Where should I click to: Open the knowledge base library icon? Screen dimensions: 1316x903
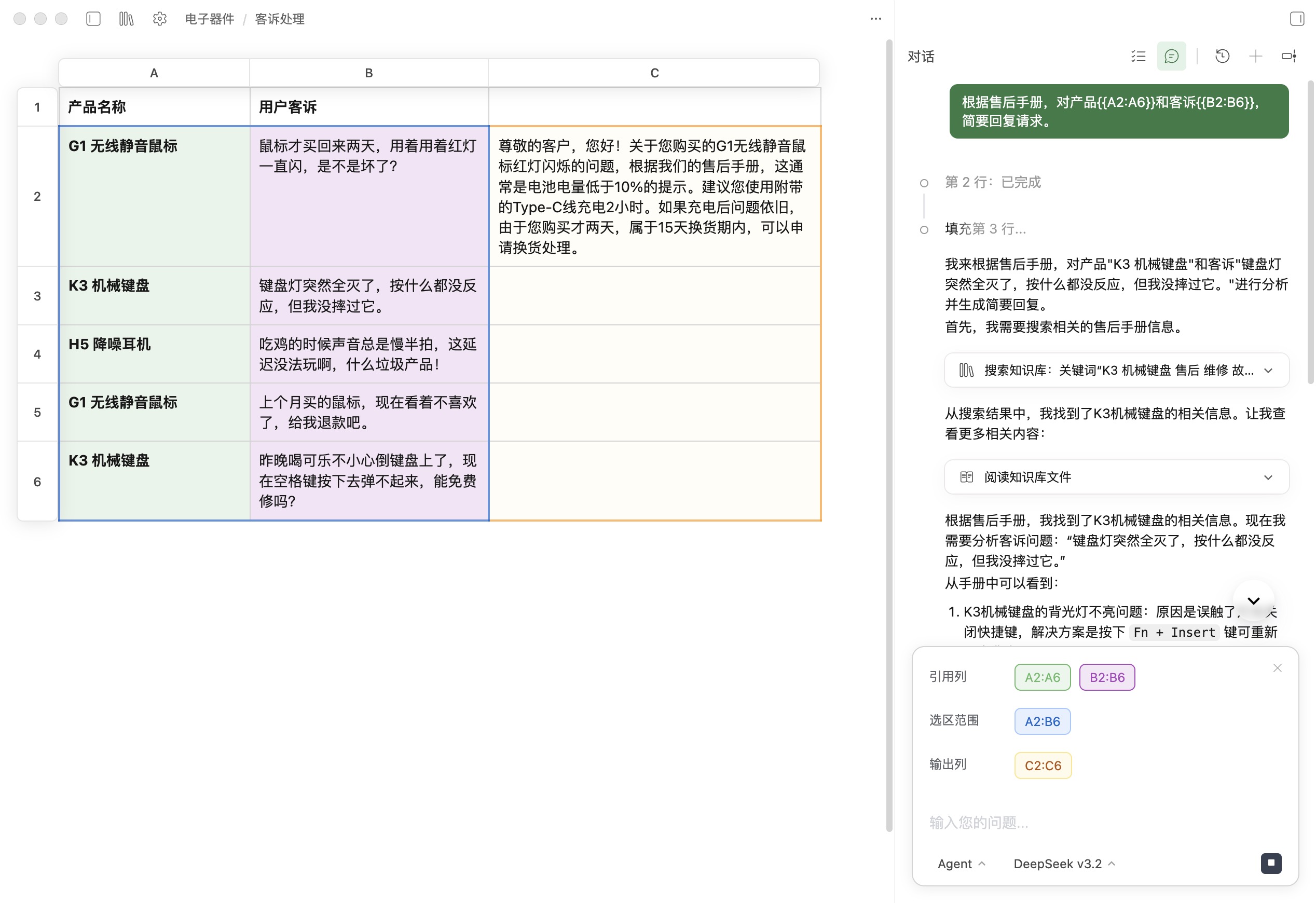[126, 19]
